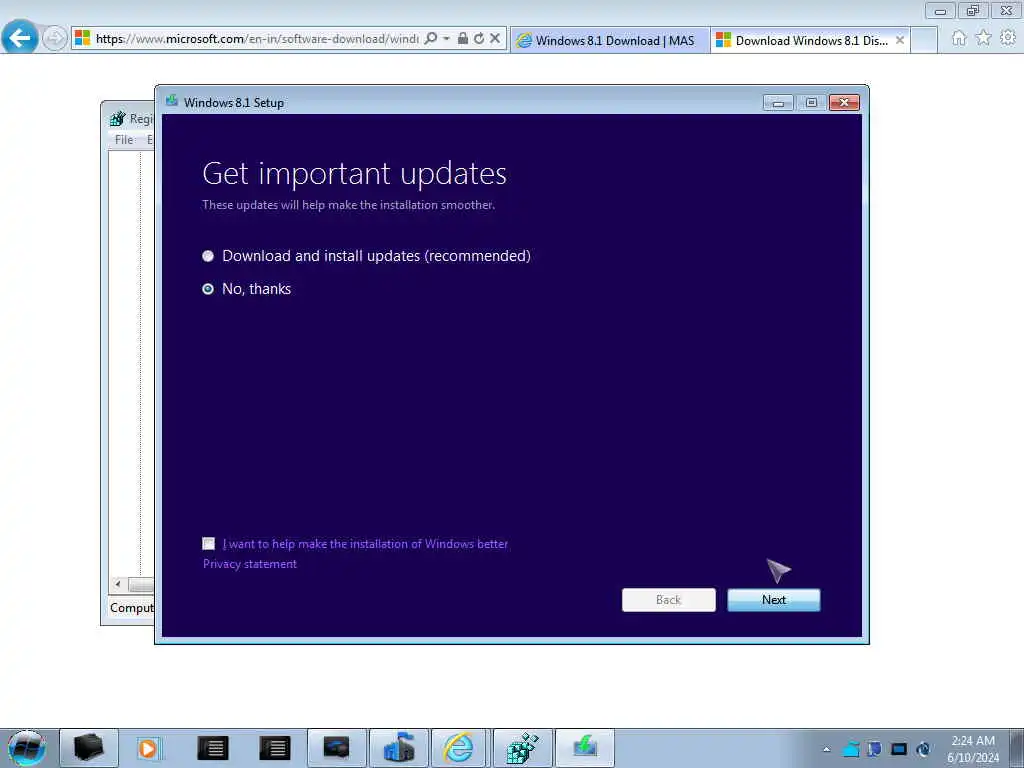Click the Next button in Setup
The image size is (1024, 768).
pos(774,600)
